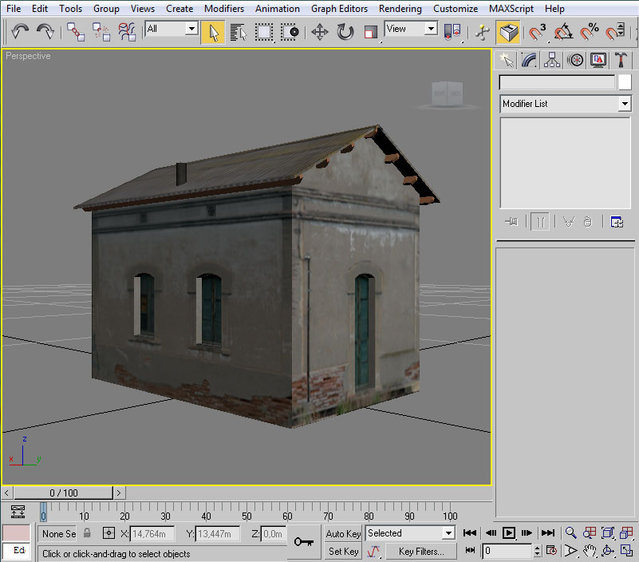
Task: Click the Undo arrow icon
Action: tap(20, 32)
